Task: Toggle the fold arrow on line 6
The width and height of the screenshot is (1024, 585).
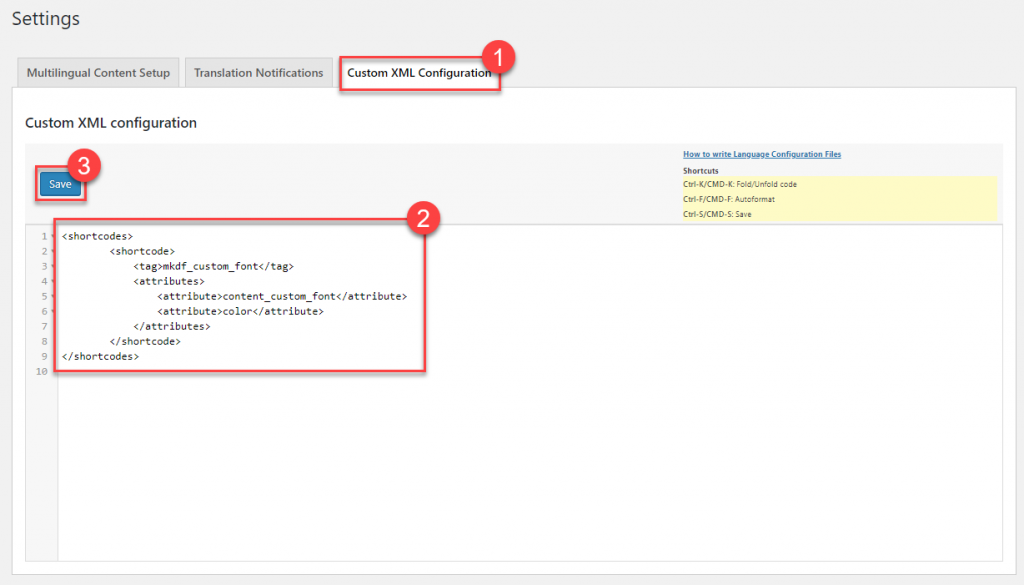Action: (x=53, y=311)
